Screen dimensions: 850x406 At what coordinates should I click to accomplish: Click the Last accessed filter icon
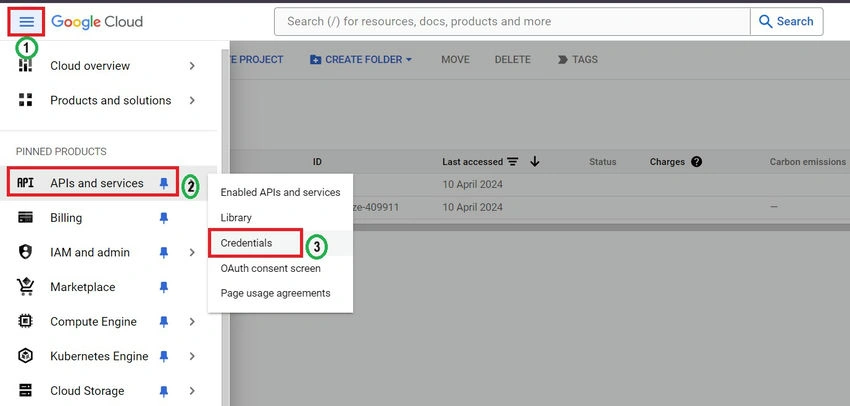point(513,162)
